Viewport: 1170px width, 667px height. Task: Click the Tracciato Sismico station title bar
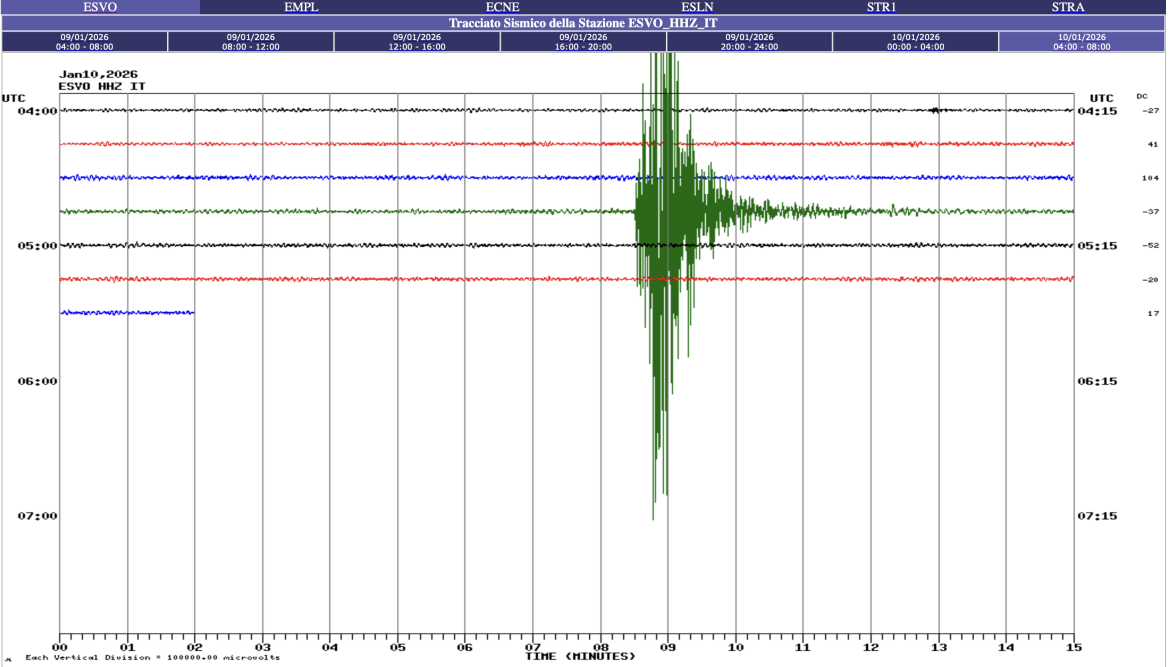(583, 22)
